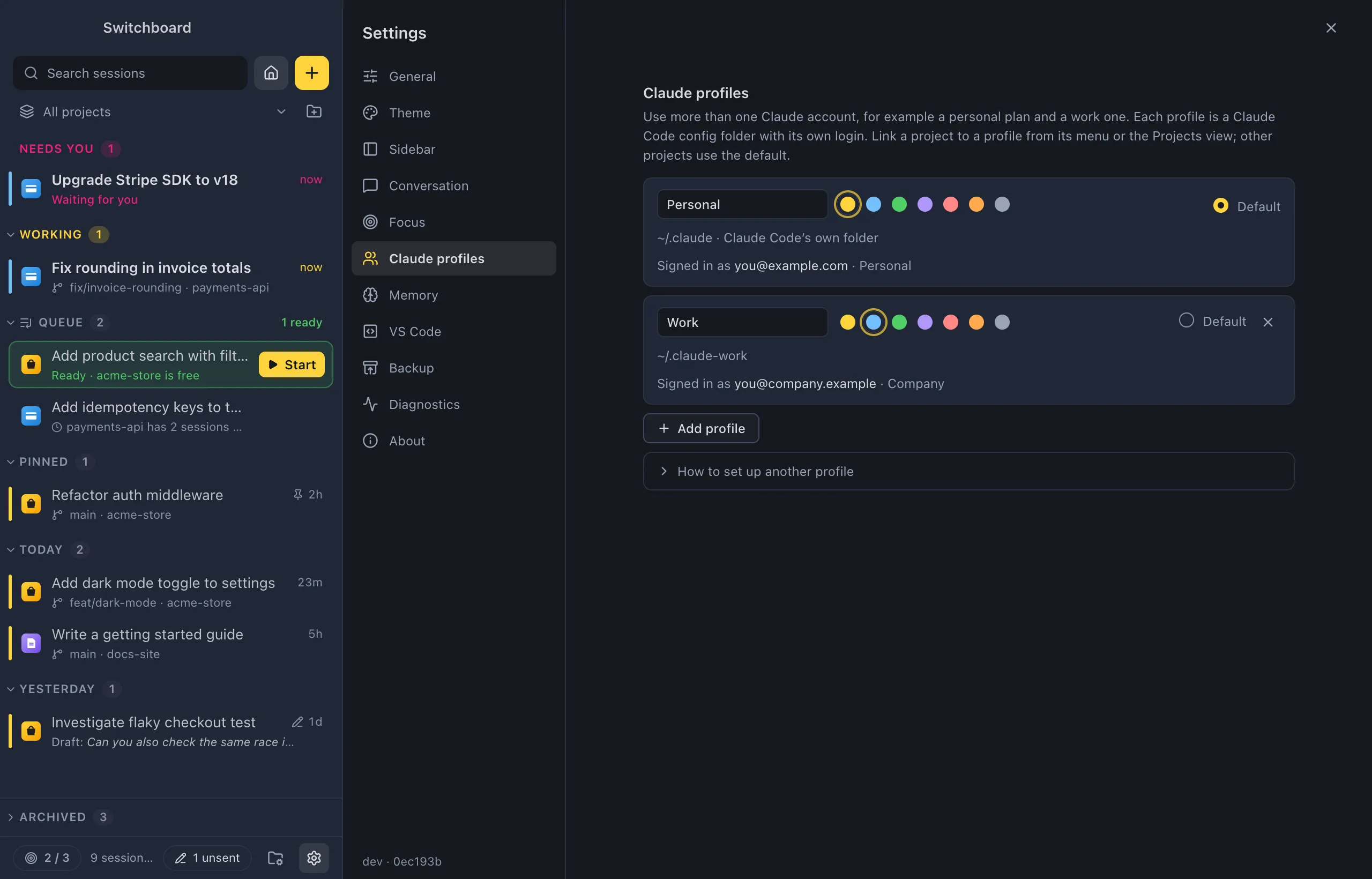The height and width of the screenshot is (879, 1372).
Task: Click the Work profile name field
Action: (x=742, y=323)
